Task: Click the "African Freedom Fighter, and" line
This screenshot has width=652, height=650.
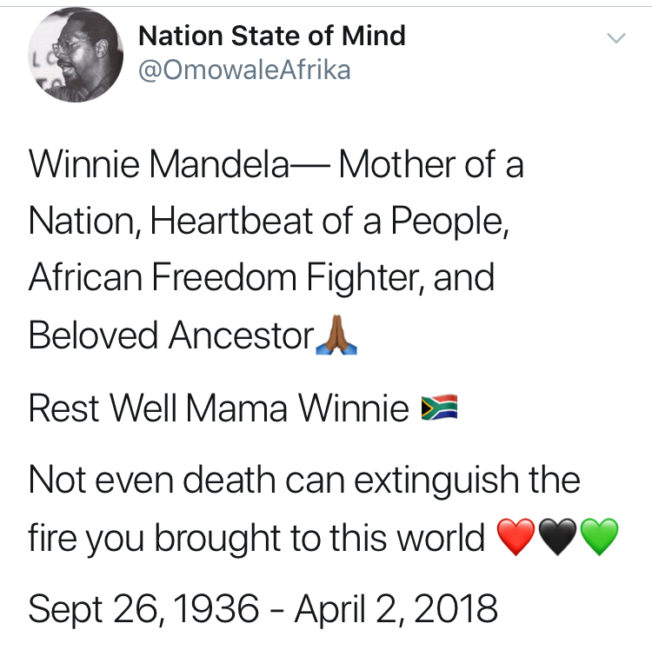Action: coord(261,278)
